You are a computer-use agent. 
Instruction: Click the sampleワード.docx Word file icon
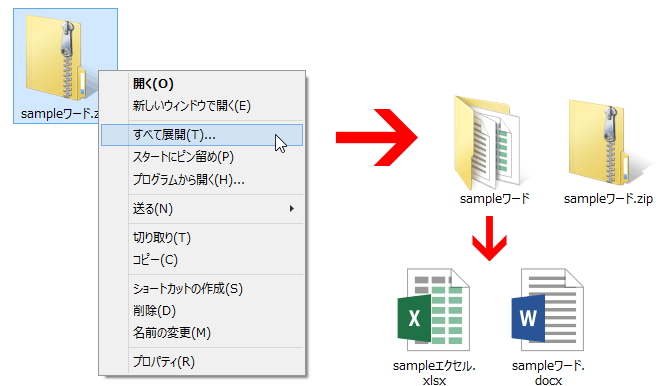pyautogui.click(x=548, y=309)
